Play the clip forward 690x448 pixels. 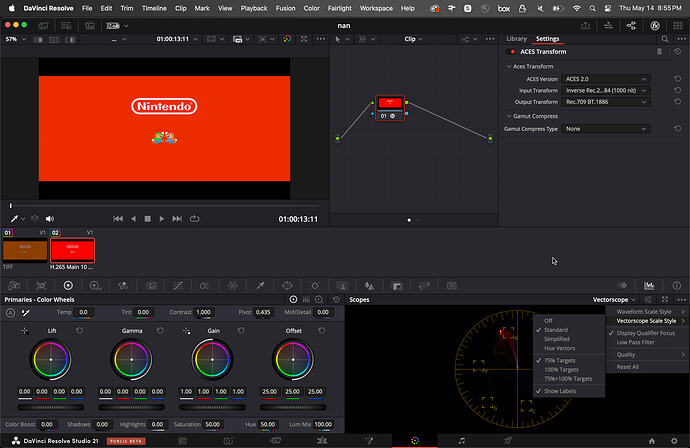[162, 219]
